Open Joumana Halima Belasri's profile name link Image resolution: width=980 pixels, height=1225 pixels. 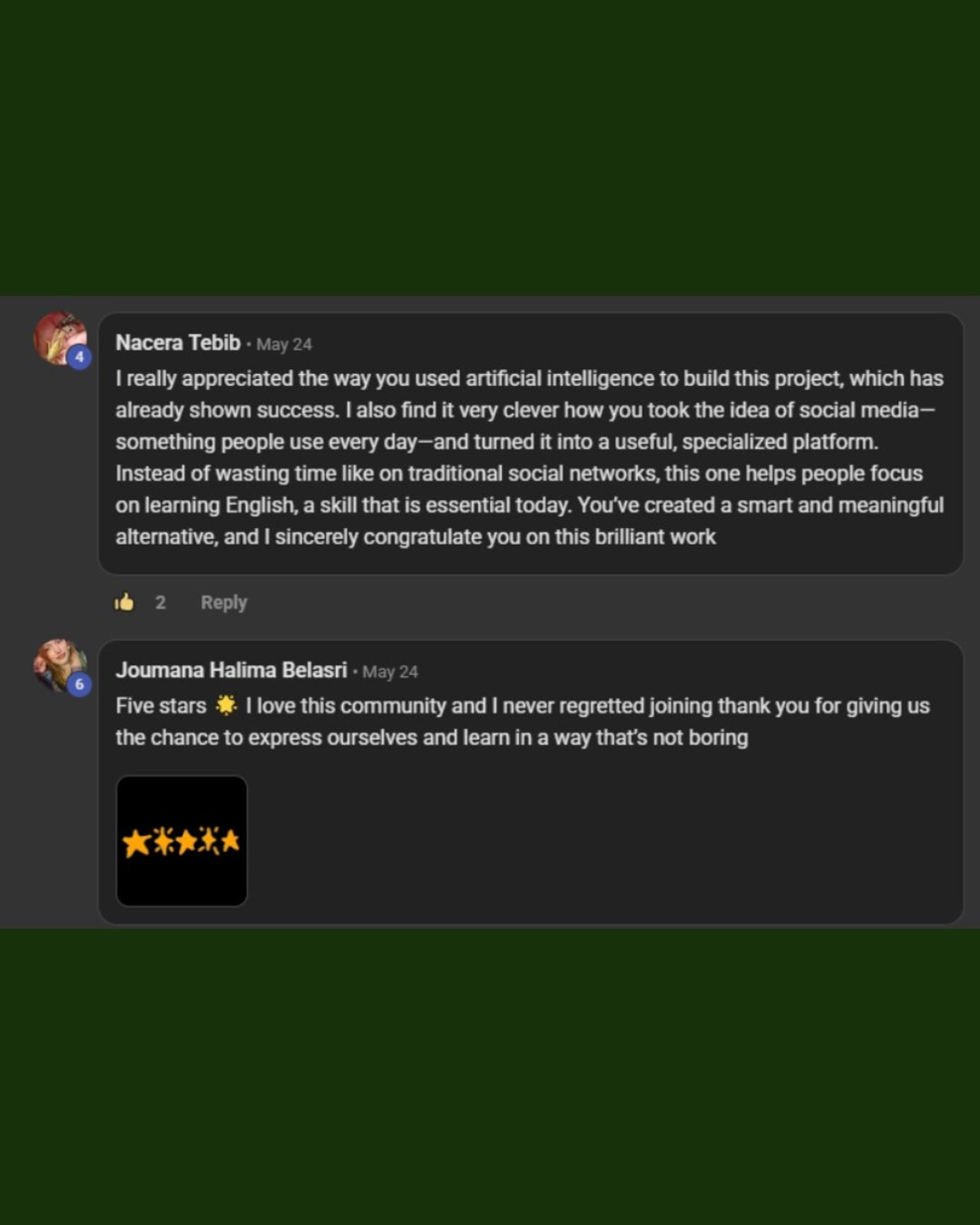click(231, 671)
